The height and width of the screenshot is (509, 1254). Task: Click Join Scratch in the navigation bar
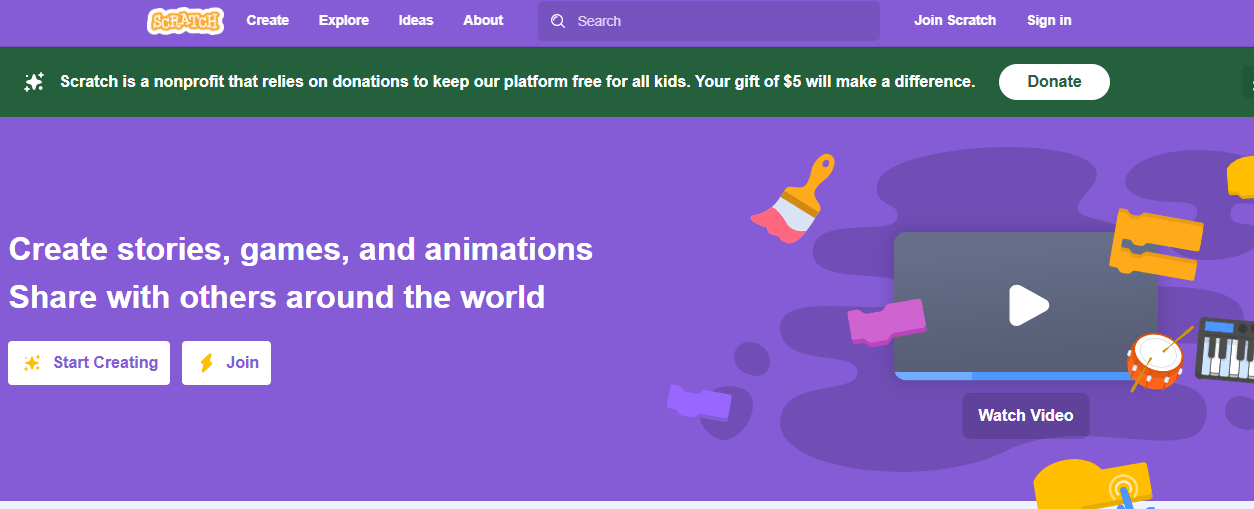pos(955,20)
